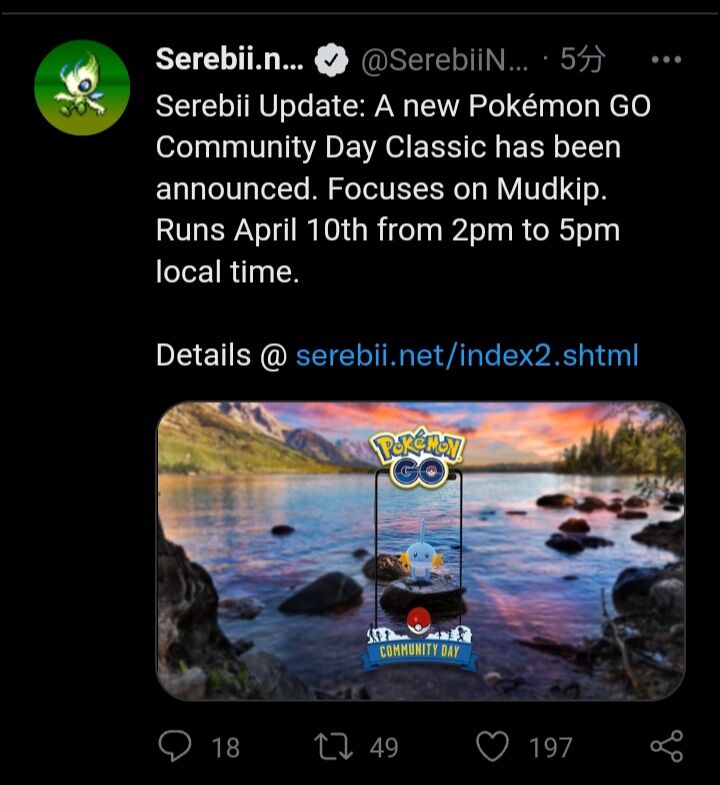Screen dimensions: 720x785
Task: Click the Serebii.n... display name
Action: pos(229,60)
